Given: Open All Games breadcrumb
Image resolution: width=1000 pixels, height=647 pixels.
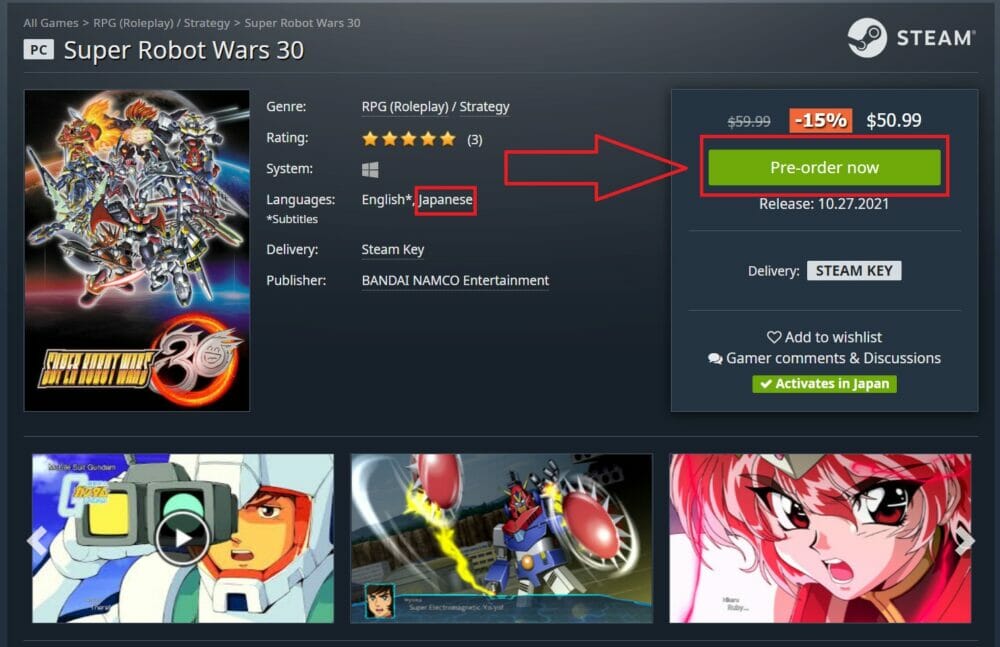Looking at the screenshot, I should click(51, 23).
